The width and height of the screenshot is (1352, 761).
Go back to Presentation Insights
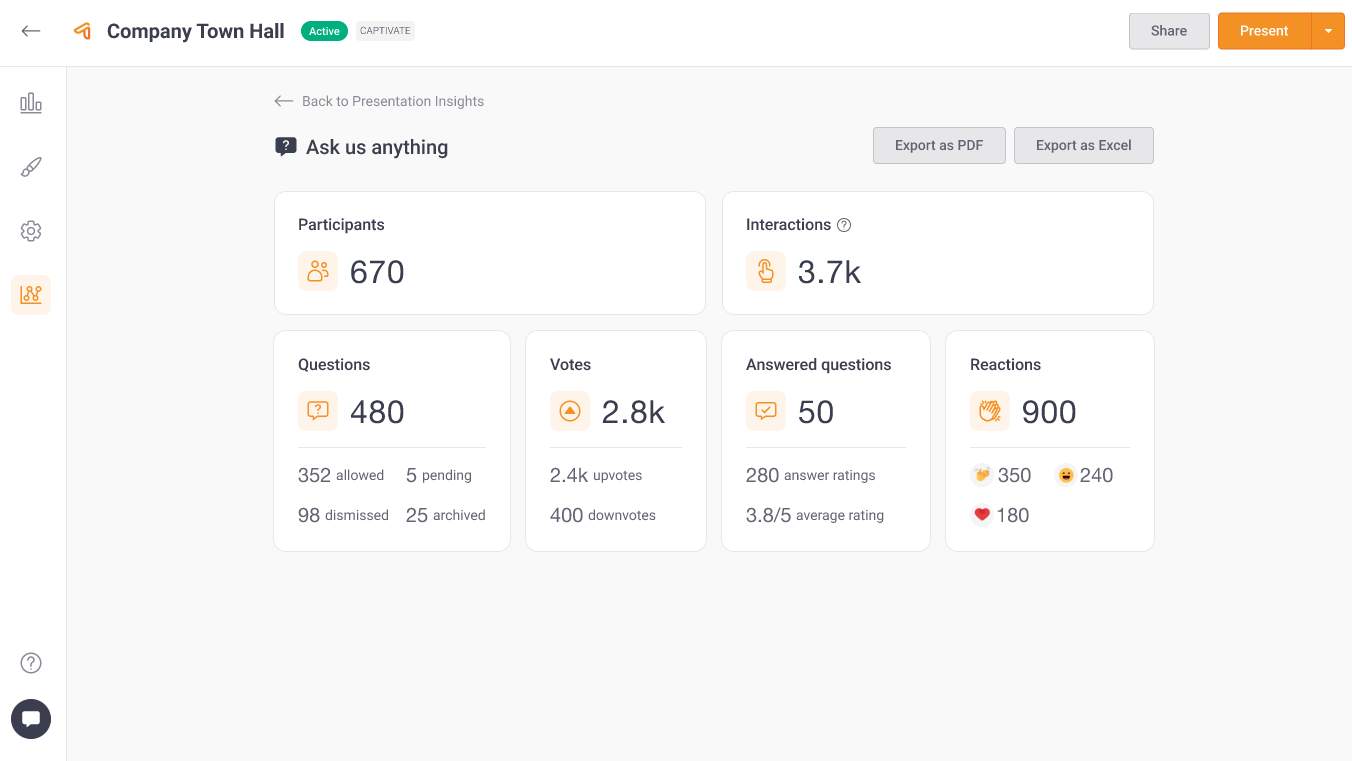click(380, 101)
